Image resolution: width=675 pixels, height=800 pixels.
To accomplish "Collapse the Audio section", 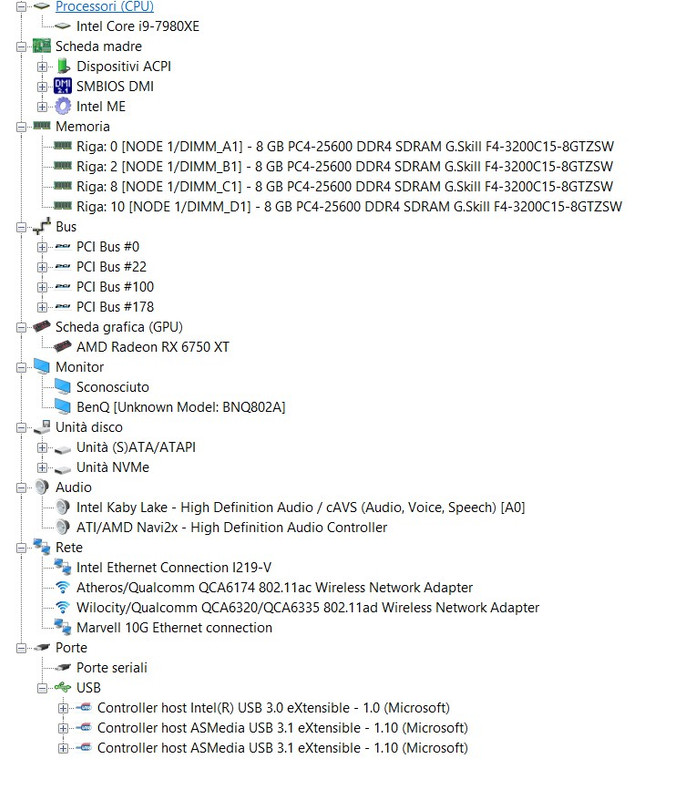I will pyautogui.click(x=21, y=488).
